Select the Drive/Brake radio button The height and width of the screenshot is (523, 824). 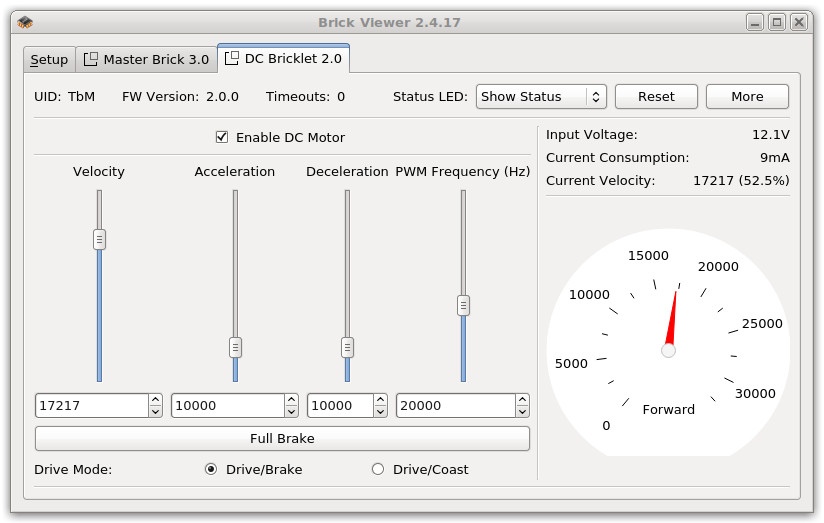[x=211, y=469]
